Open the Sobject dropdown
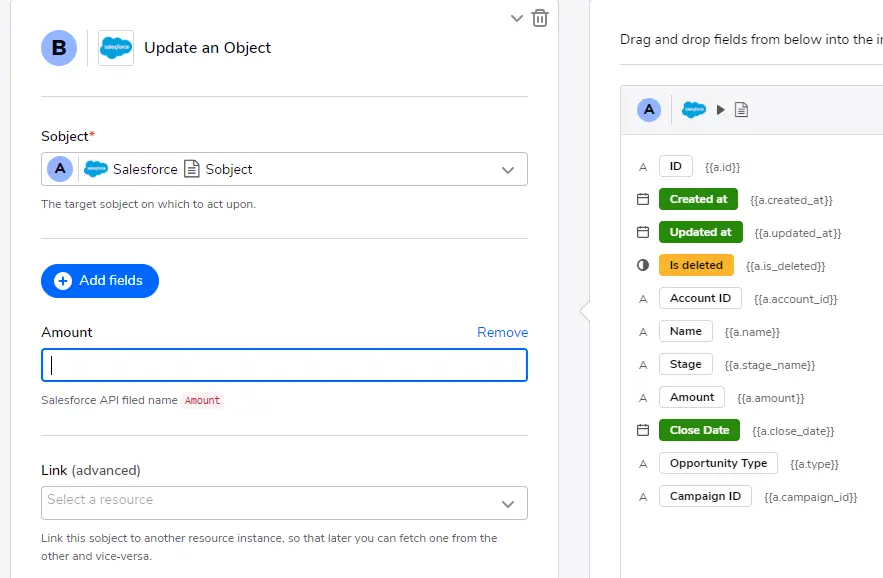Screen dimensions: 883x578 [510, 168]
